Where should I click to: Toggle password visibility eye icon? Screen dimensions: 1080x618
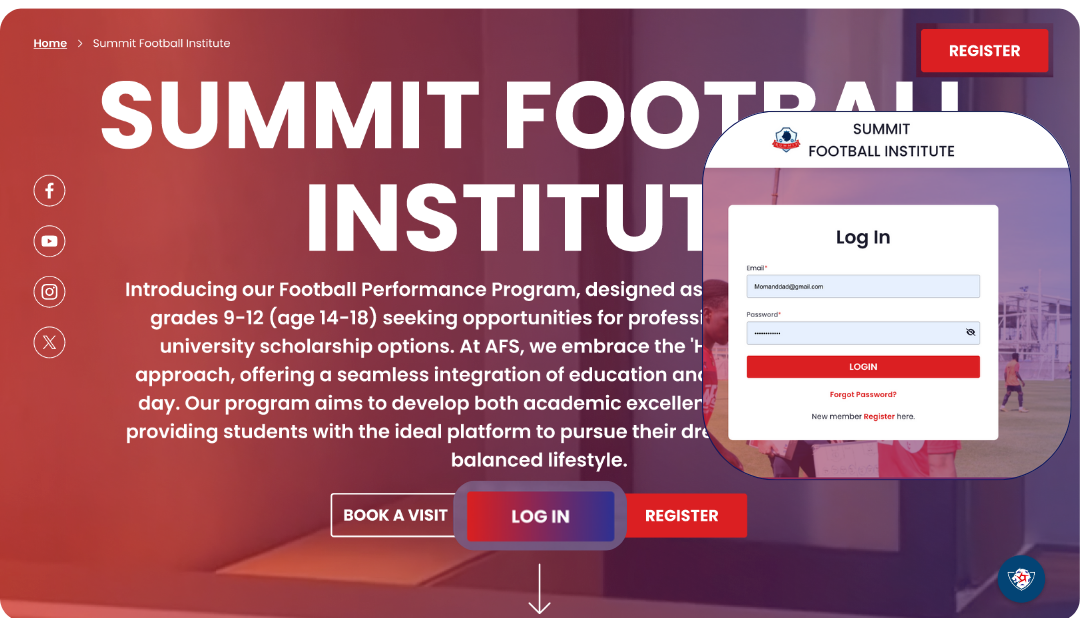point(970,333)
